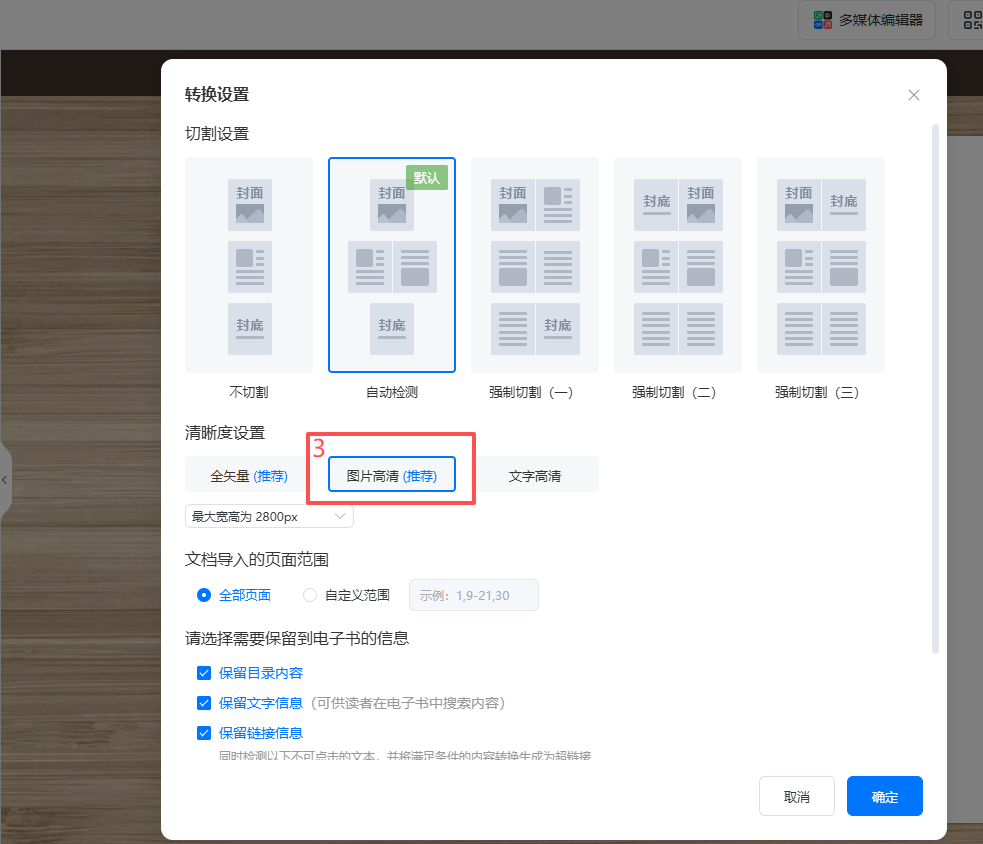Pick the 强制切割（二）layout option
983x844 pixels.
pos(678,265)
